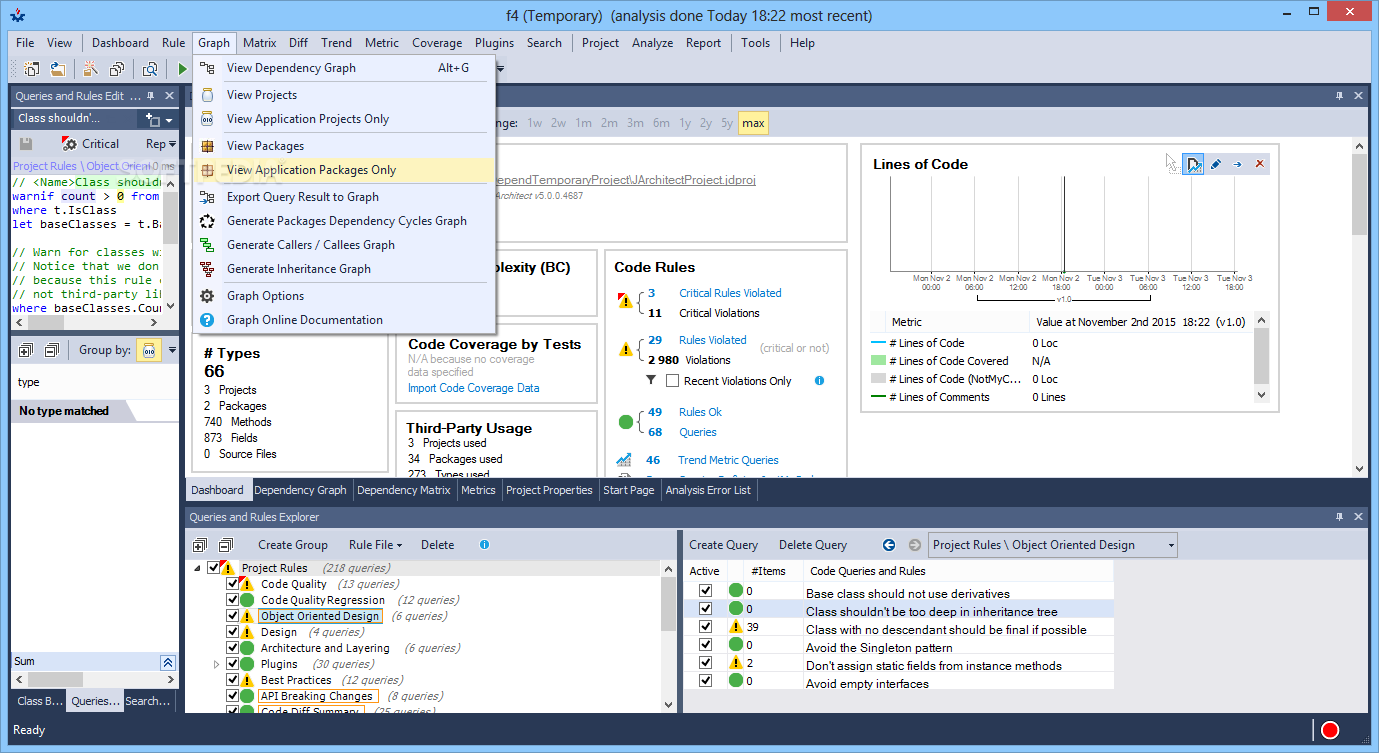Switch to the Dependency Matrix tab
Image resolution: width=1379 pixels, height=753 pixels.
[403, 490]
